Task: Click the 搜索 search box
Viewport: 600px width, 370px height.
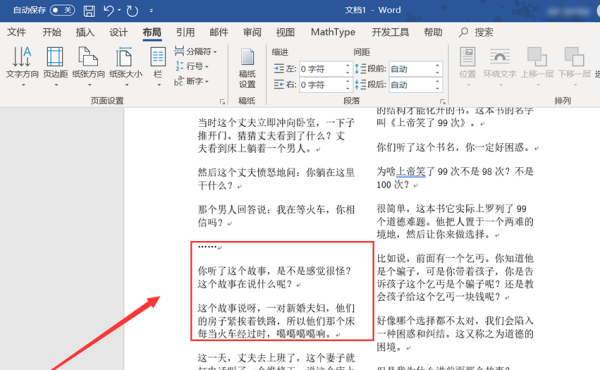Action: pos(484,33)
